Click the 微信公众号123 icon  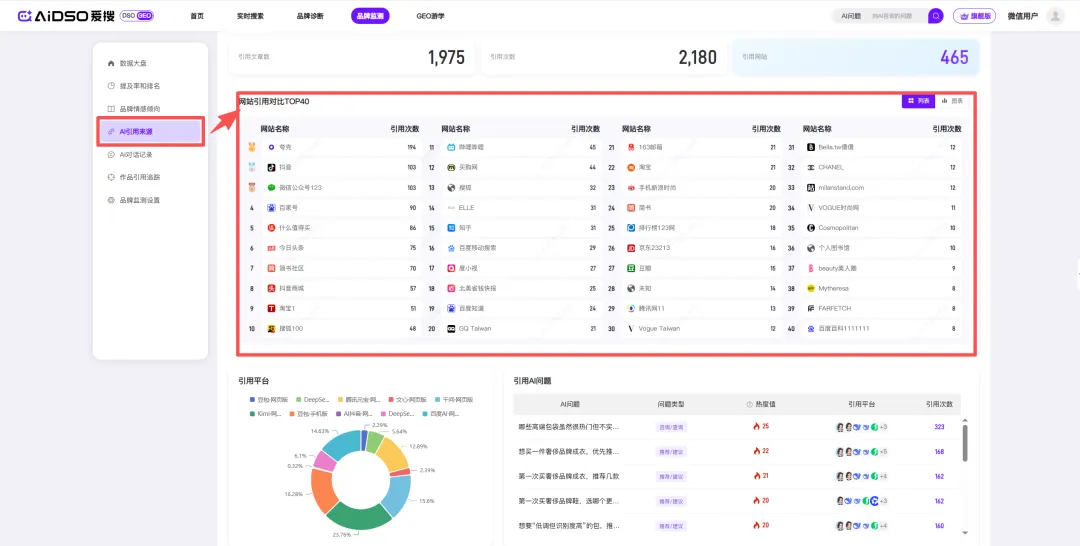coord(271,187)
